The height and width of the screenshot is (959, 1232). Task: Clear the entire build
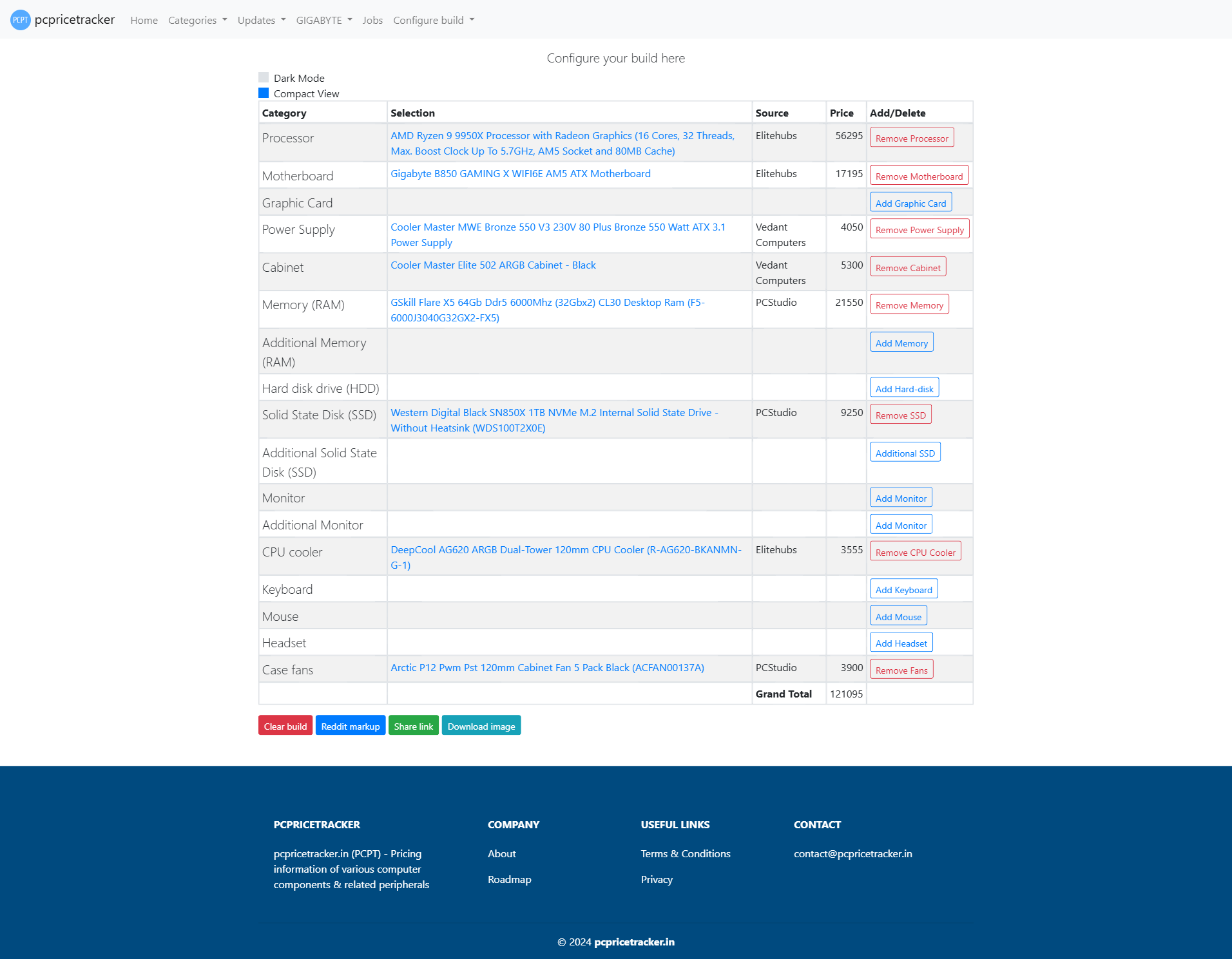tap(285, 726)
